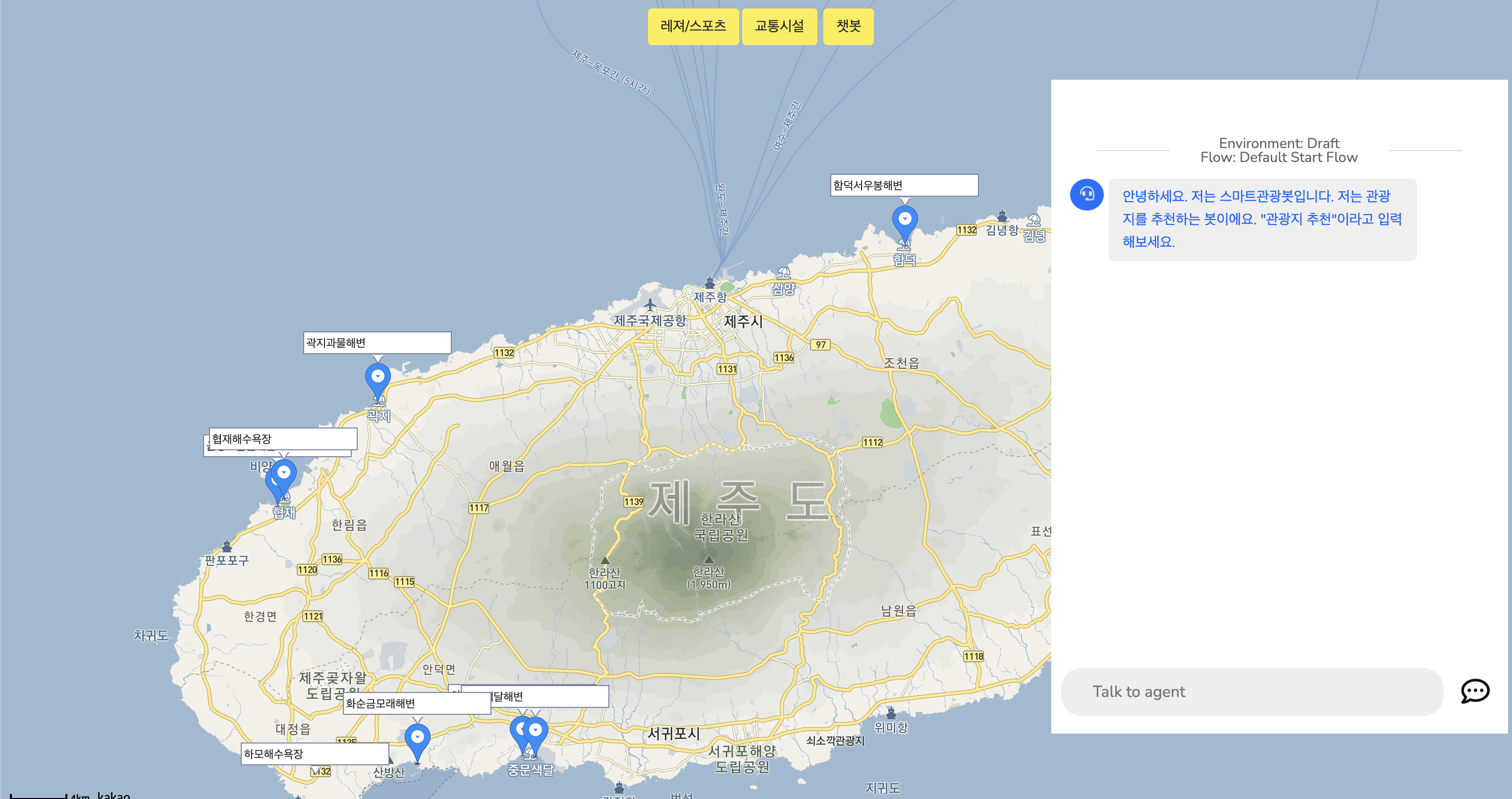Select the 교통시설 category button
This screenshot has width=1512, height=799.
(779, 26)
